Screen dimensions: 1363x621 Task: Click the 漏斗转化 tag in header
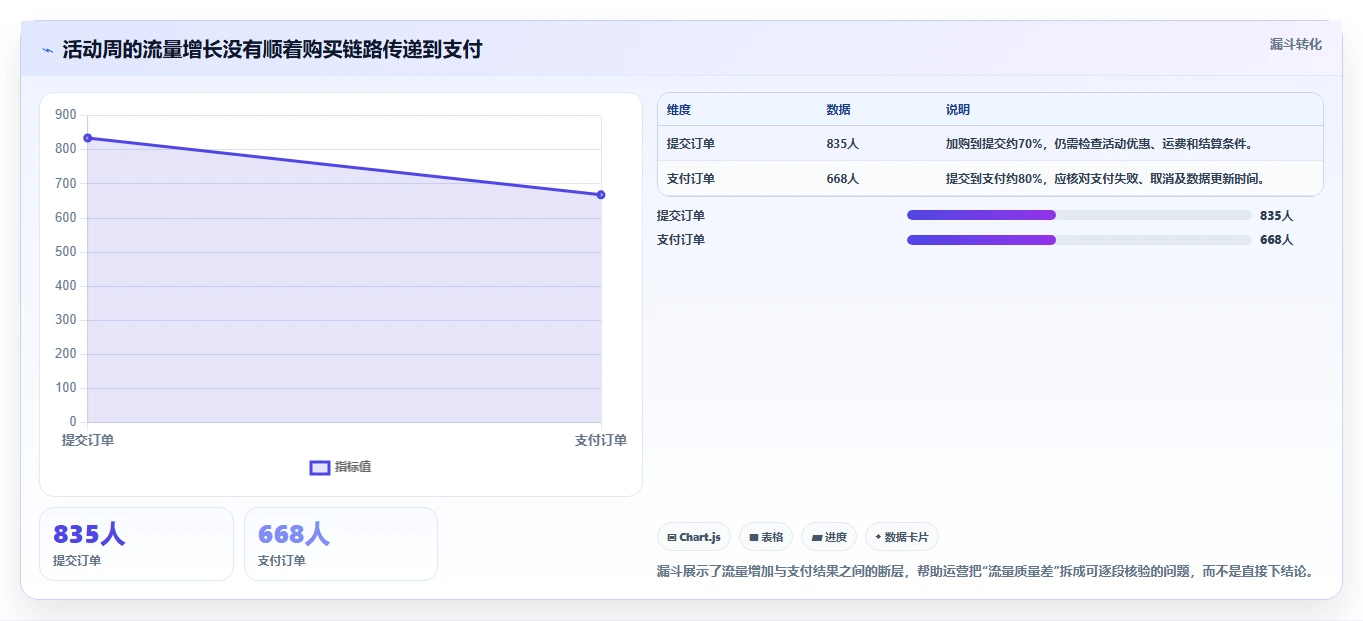point(1296,44)
